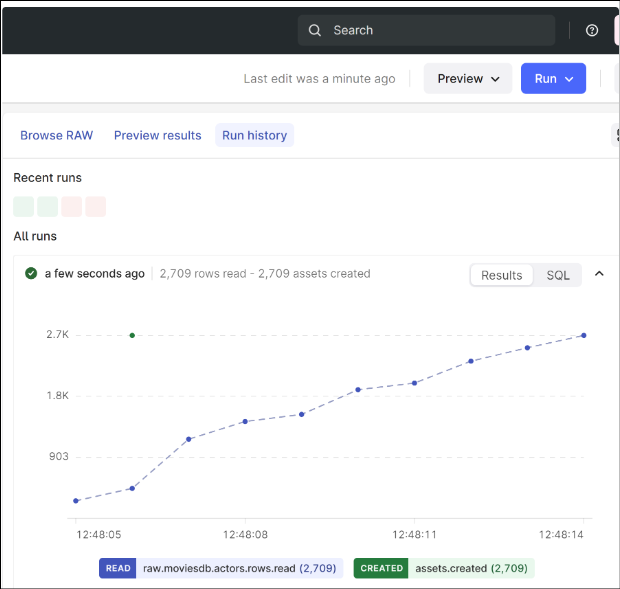Switch to Browse RAW tab

click(56, 135)
